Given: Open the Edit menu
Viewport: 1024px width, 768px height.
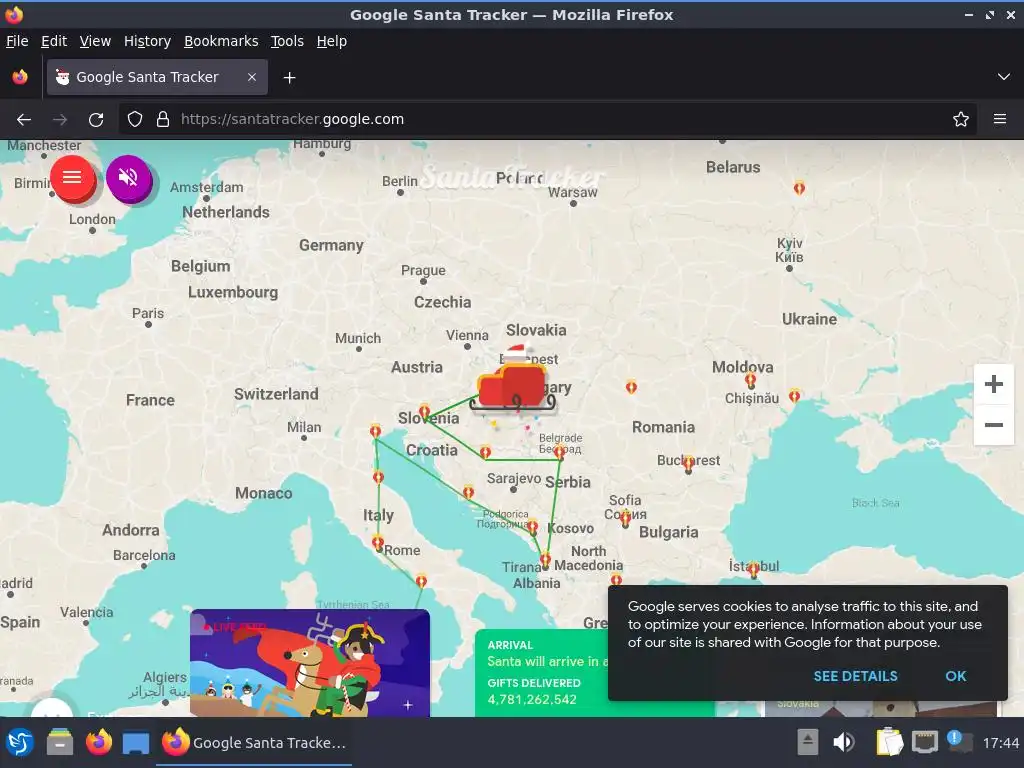Looking at the screenshot, I should tap(54, 41).
